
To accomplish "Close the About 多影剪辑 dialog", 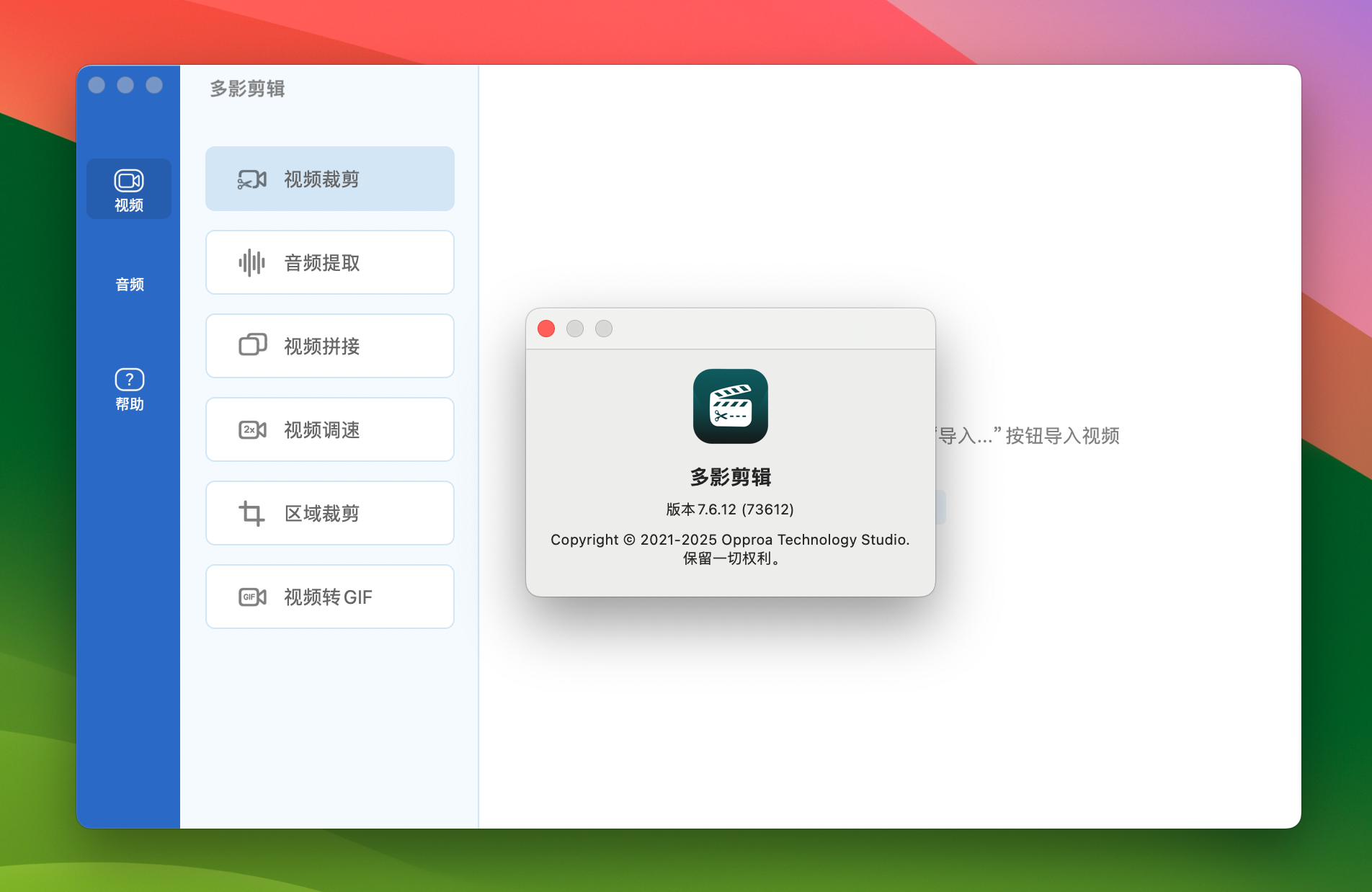I will tap(546, 329).
